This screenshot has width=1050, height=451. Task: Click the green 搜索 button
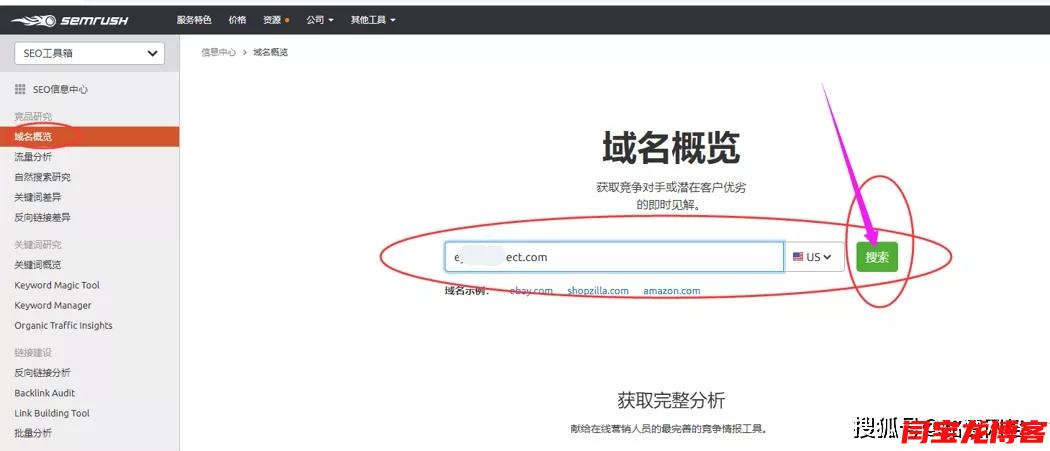[x=877, y=257]
